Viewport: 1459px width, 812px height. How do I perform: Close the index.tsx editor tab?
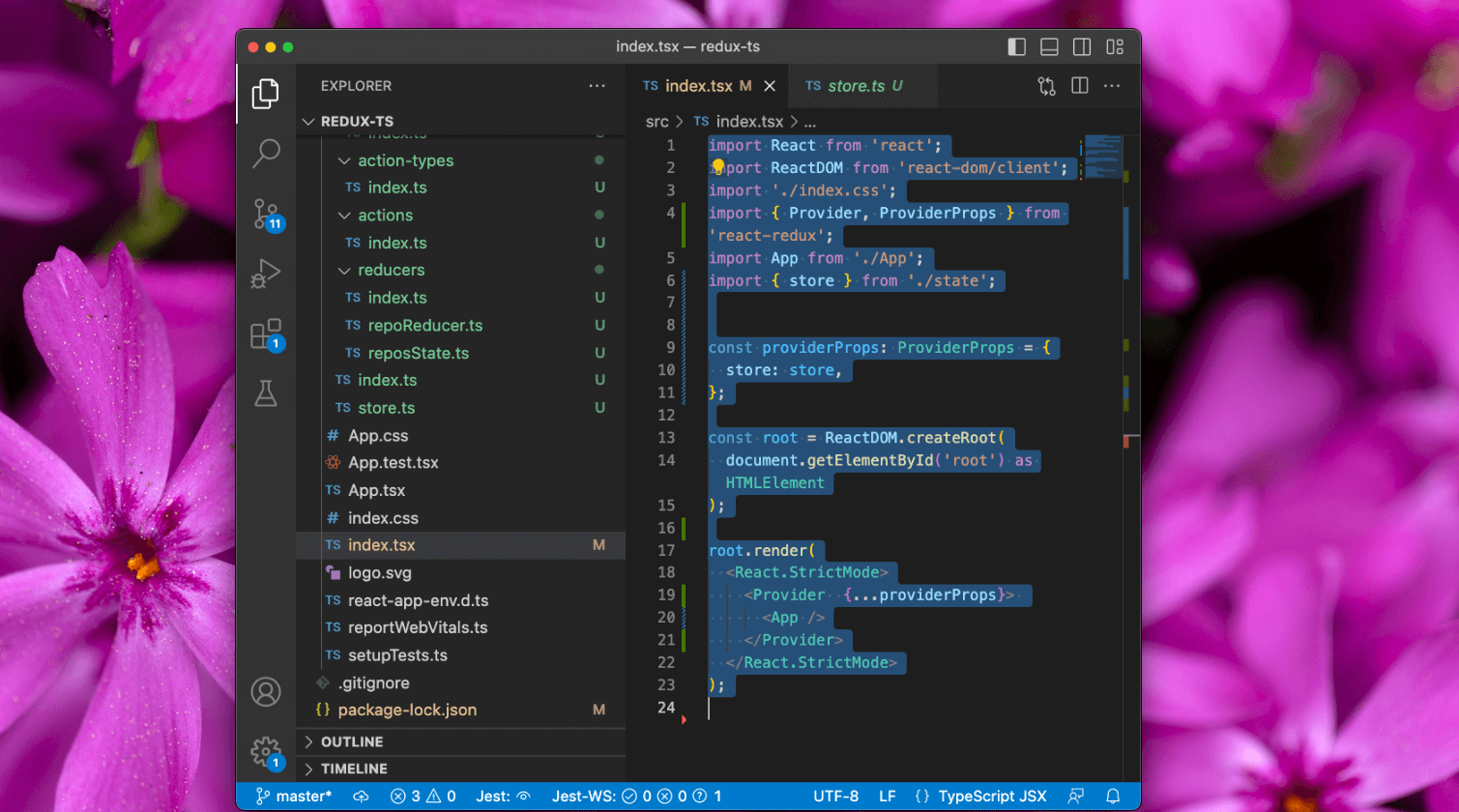click(x=770, y=86)
